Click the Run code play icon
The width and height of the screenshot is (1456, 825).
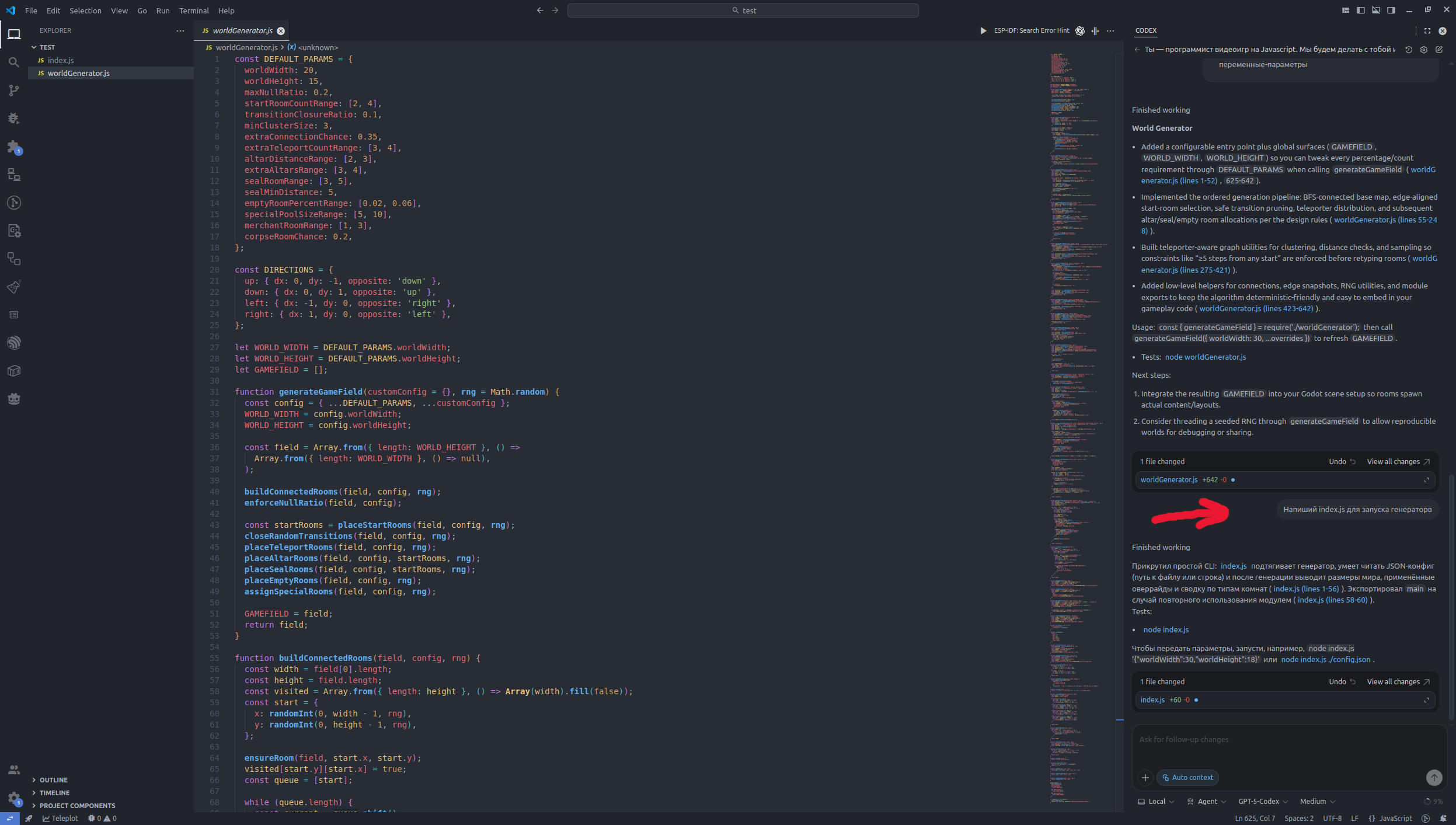(983, 30)
